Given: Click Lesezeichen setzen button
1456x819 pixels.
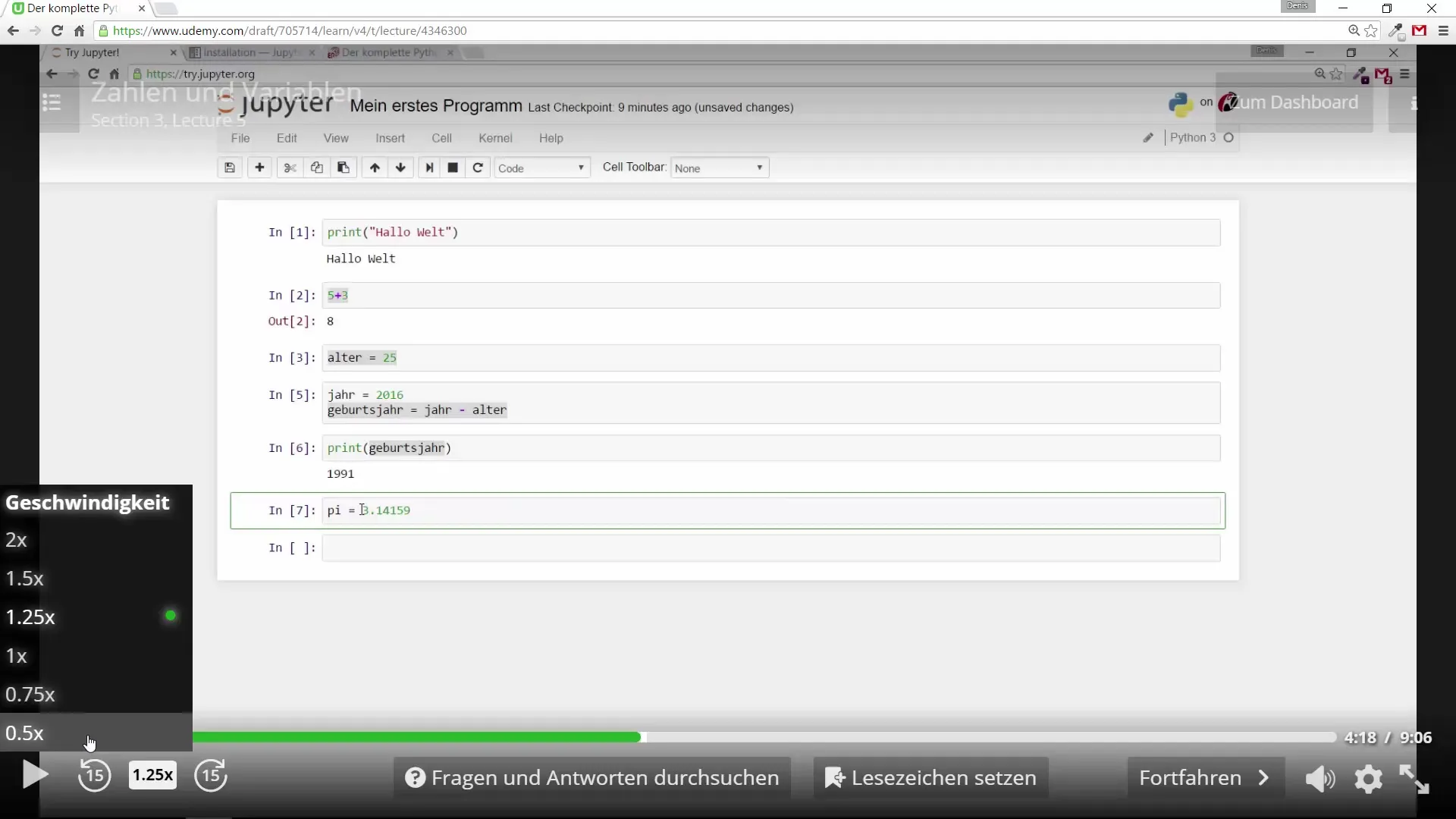Looking at the screenshot, I should point(931,778).
